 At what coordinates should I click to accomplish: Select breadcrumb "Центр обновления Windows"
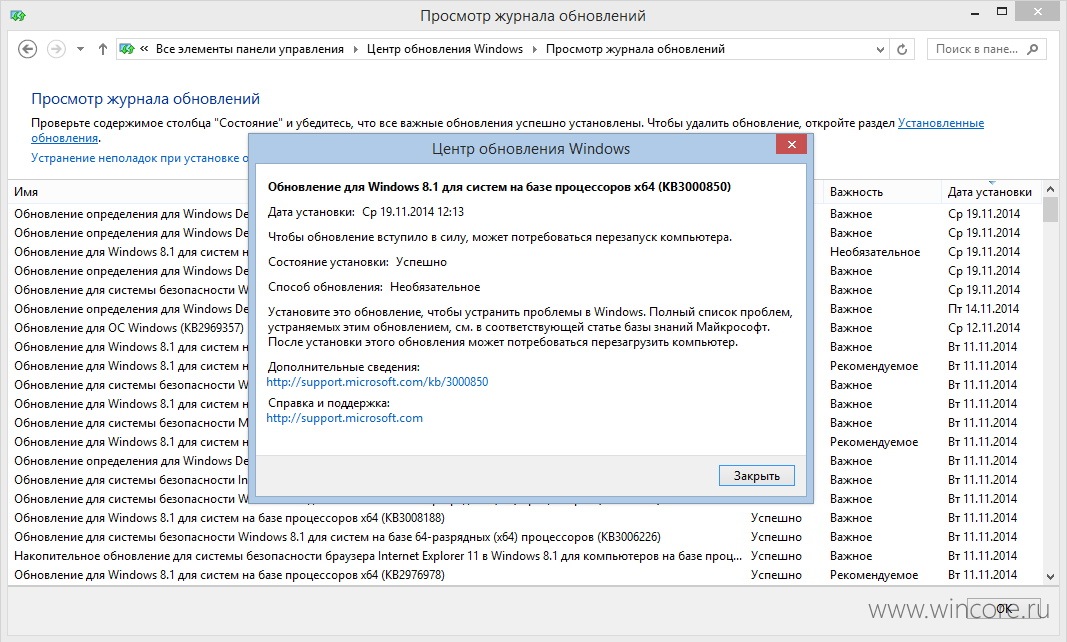coord(445,49)
